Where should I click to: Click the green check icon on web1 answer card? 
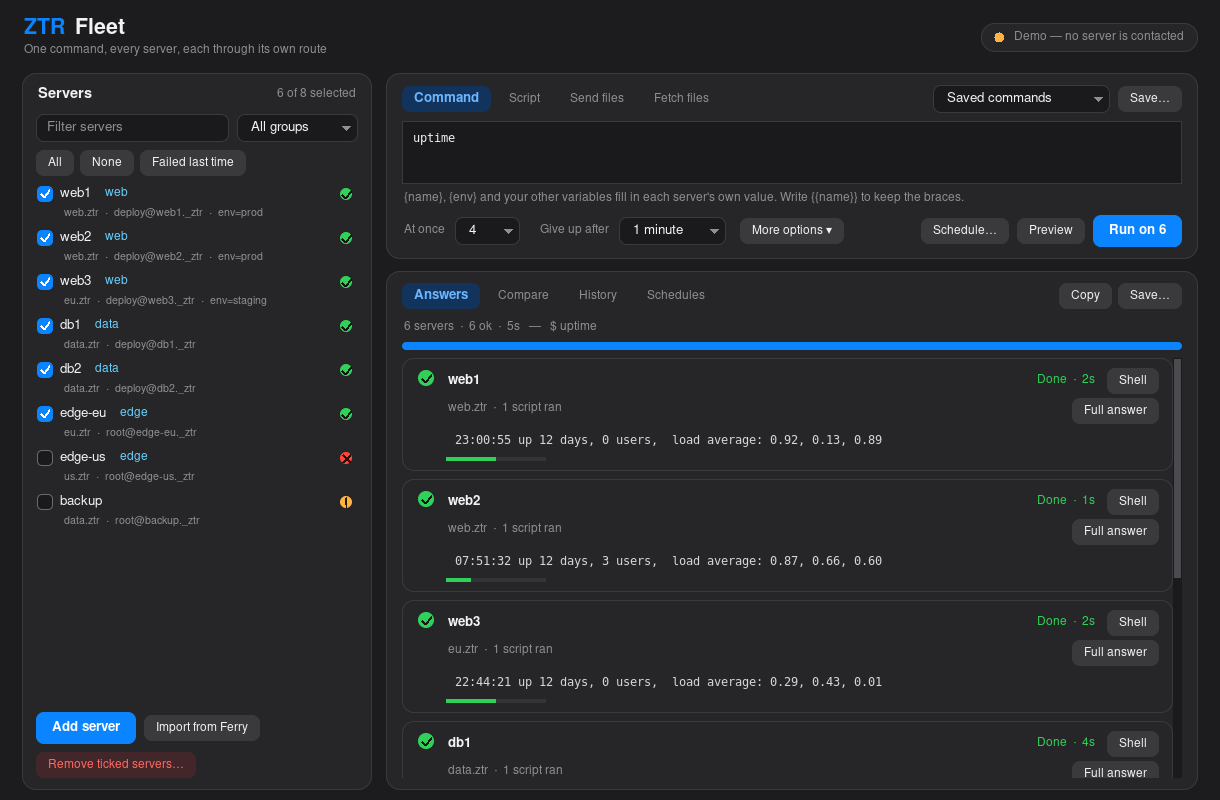pos(426,378)
